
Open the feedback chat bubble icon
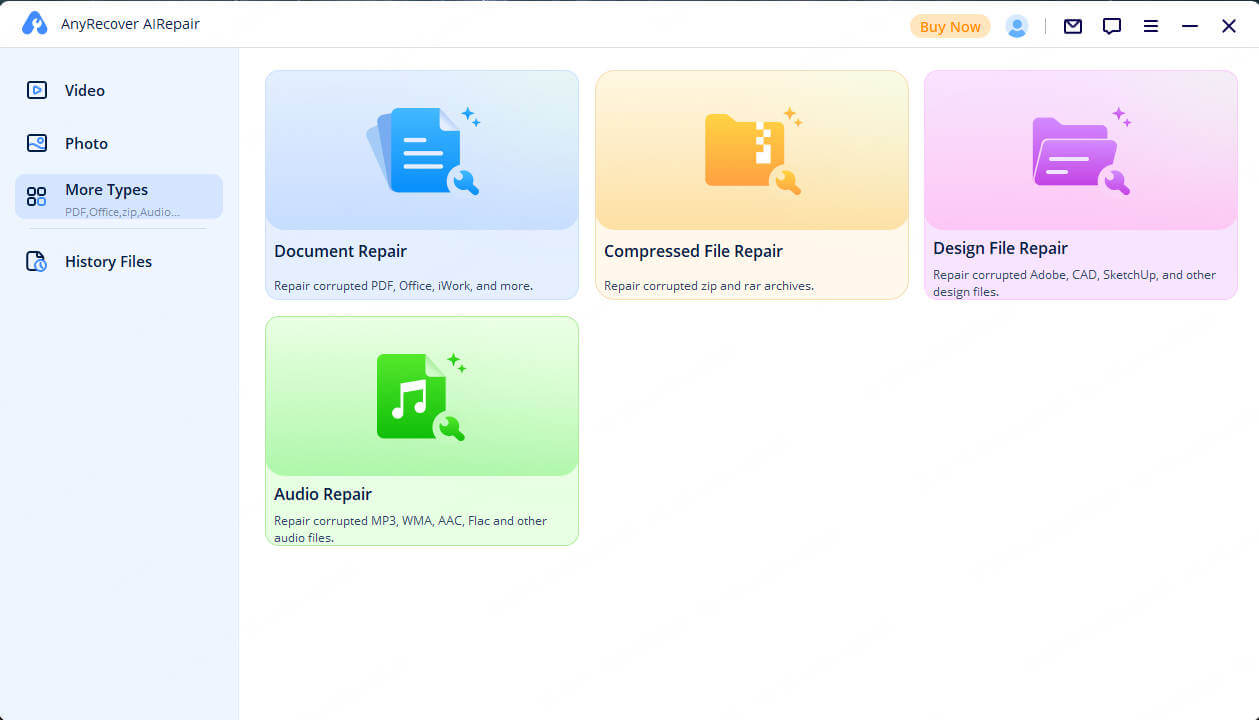(x=1111, y=26)
